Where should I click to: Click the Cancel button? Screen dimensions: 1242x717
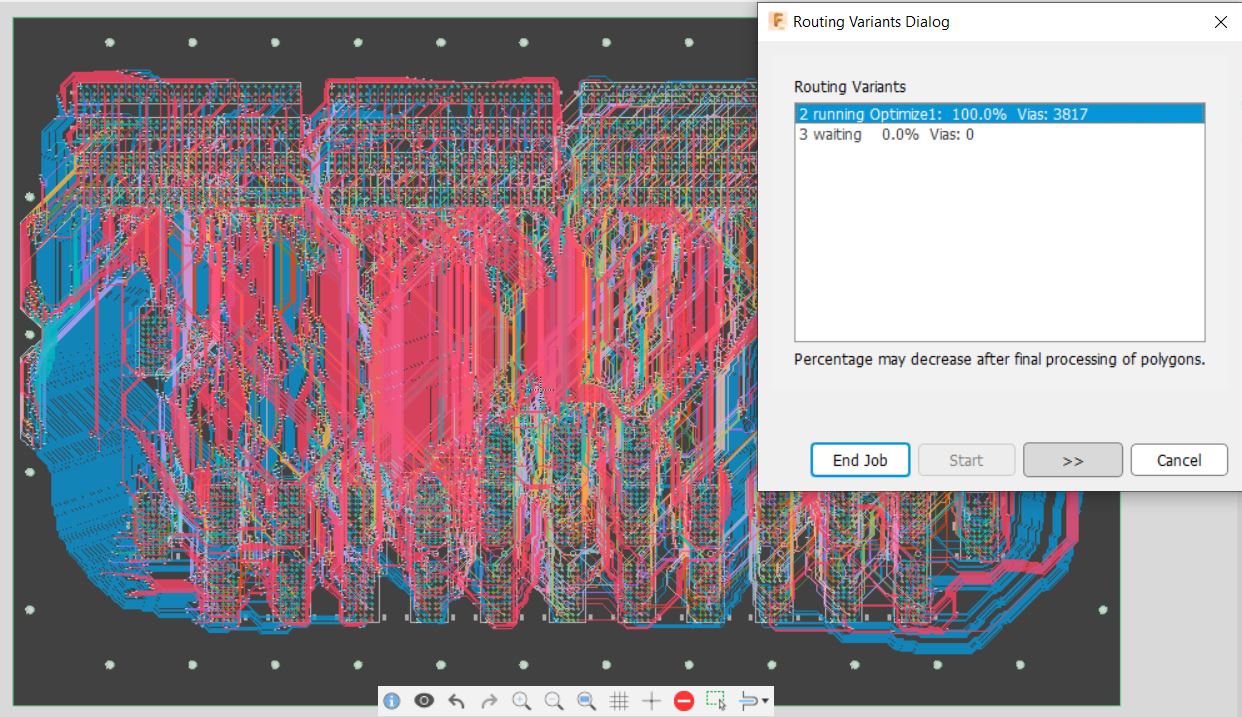tap(1179, 460)
